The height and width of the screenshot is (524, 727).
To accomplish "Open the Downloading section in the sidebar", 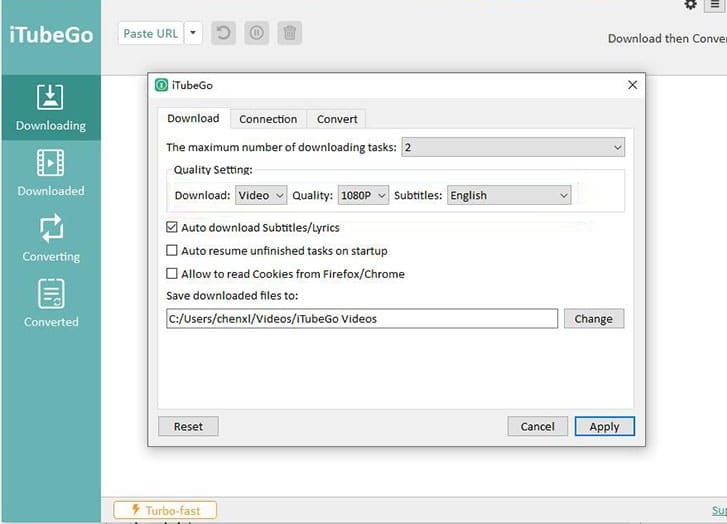I will tap(51, 108).
